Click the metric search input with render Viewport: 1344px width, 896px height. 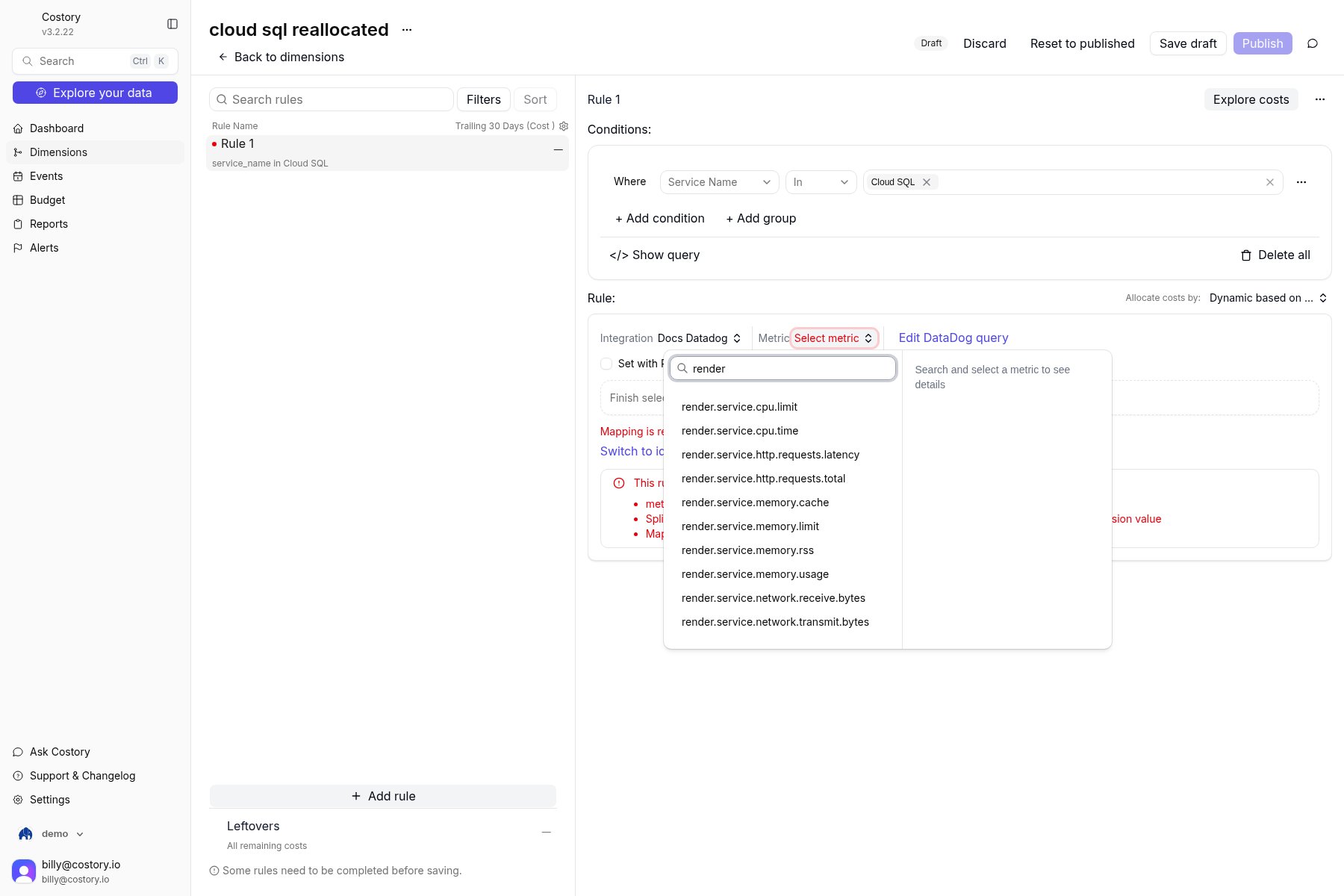point(783,368)
